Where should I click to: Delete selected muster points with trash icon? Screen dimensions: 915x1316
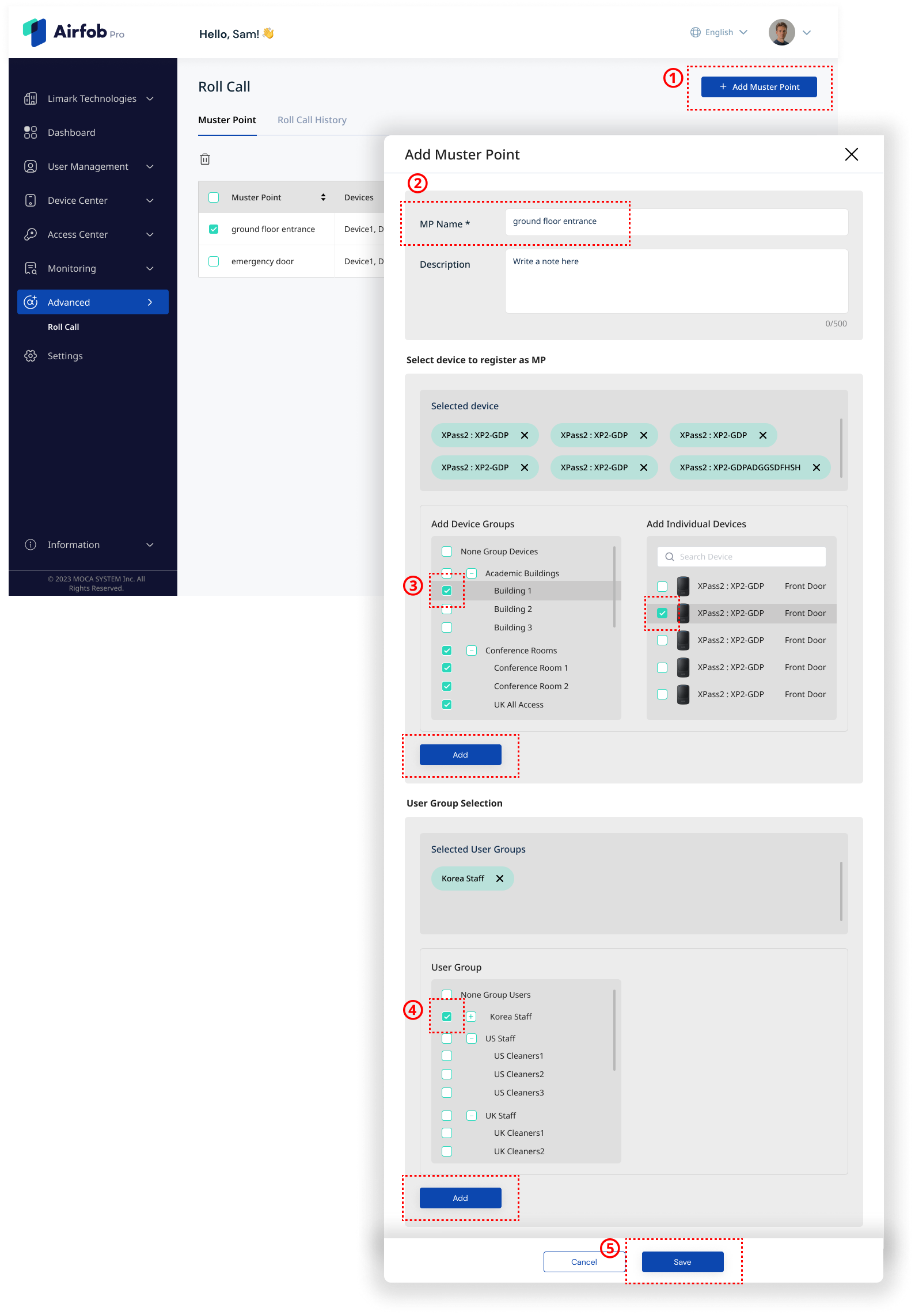tap(205, 159)
